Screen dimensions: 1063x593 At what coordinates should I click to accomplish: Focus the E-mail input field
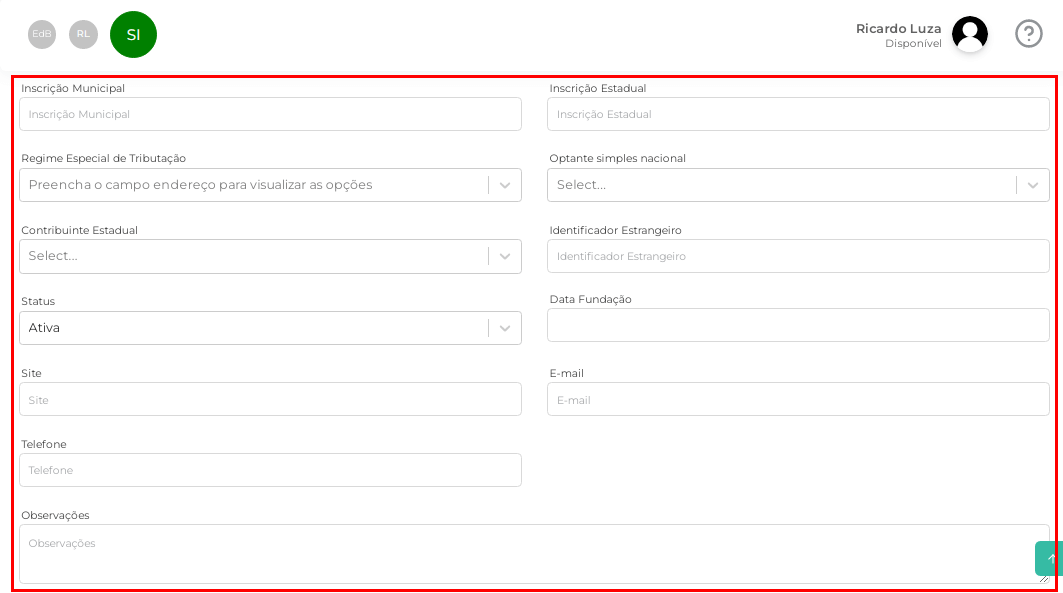797,399
